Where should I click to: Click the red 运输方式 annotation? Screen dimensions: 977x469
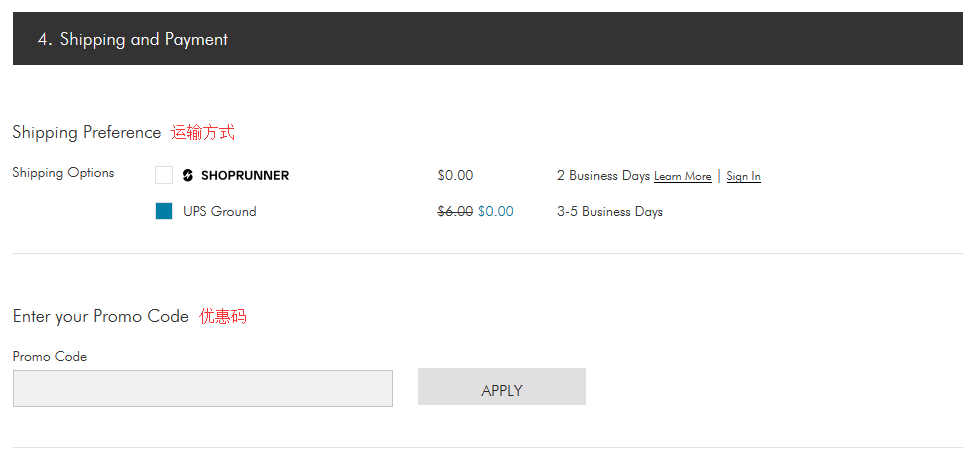tap(203, 132)
